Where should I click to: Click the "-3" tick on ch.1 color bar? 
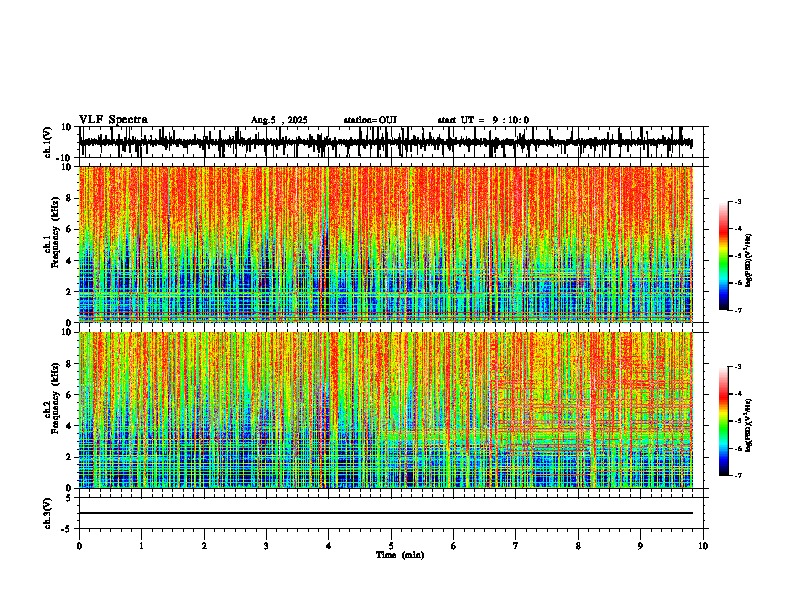tap(737, 201)
